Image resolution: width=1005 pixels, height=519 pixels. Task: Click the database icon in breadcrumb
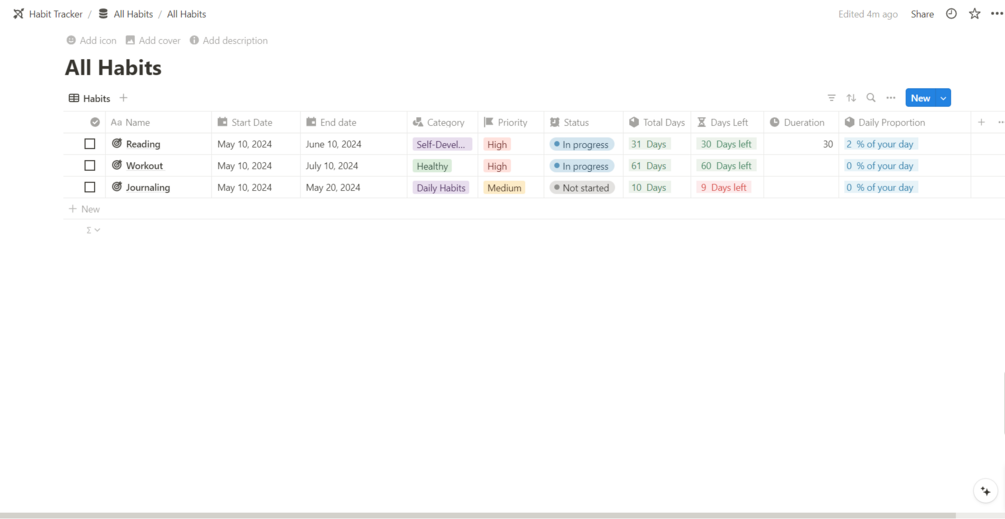pyautogui.click(x=103, y=13)
